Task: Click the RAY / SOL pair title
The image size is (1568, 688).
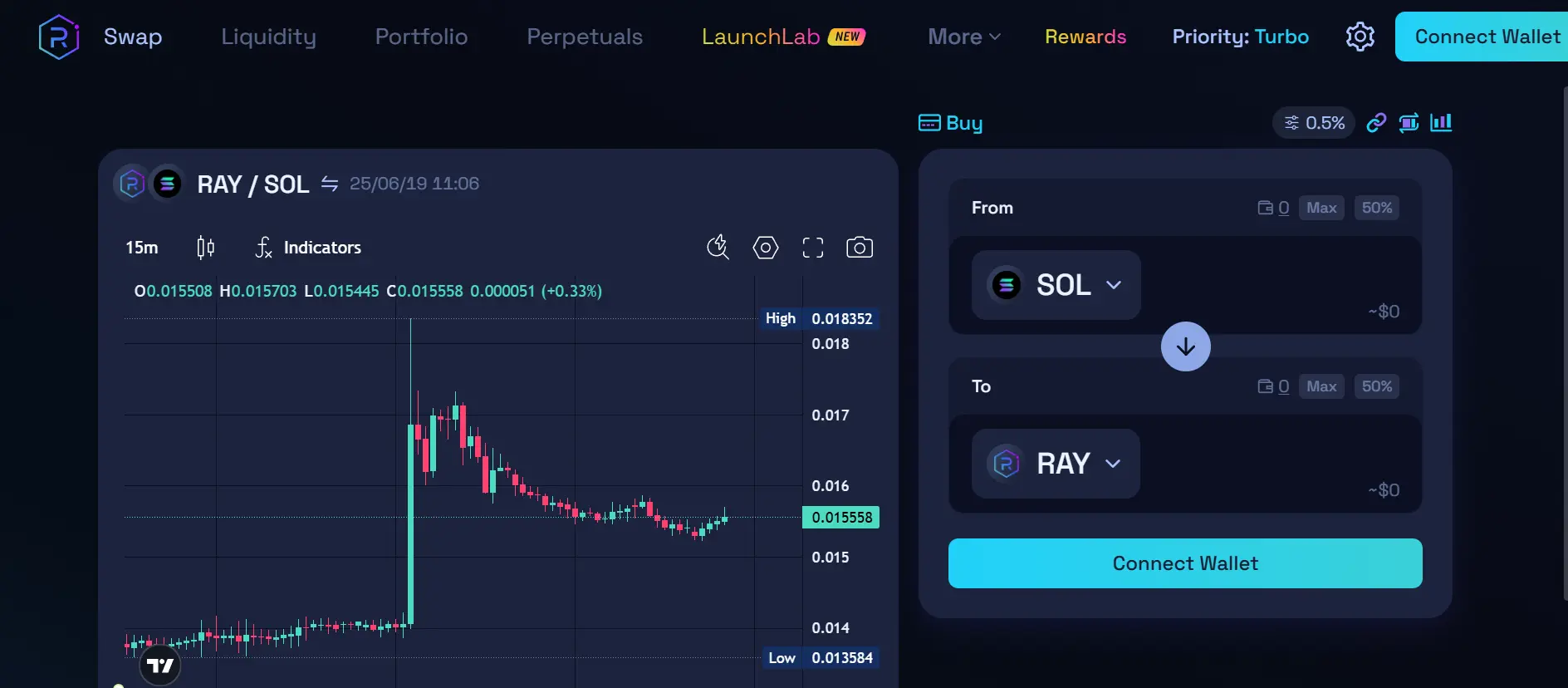Action: point(253,184)
